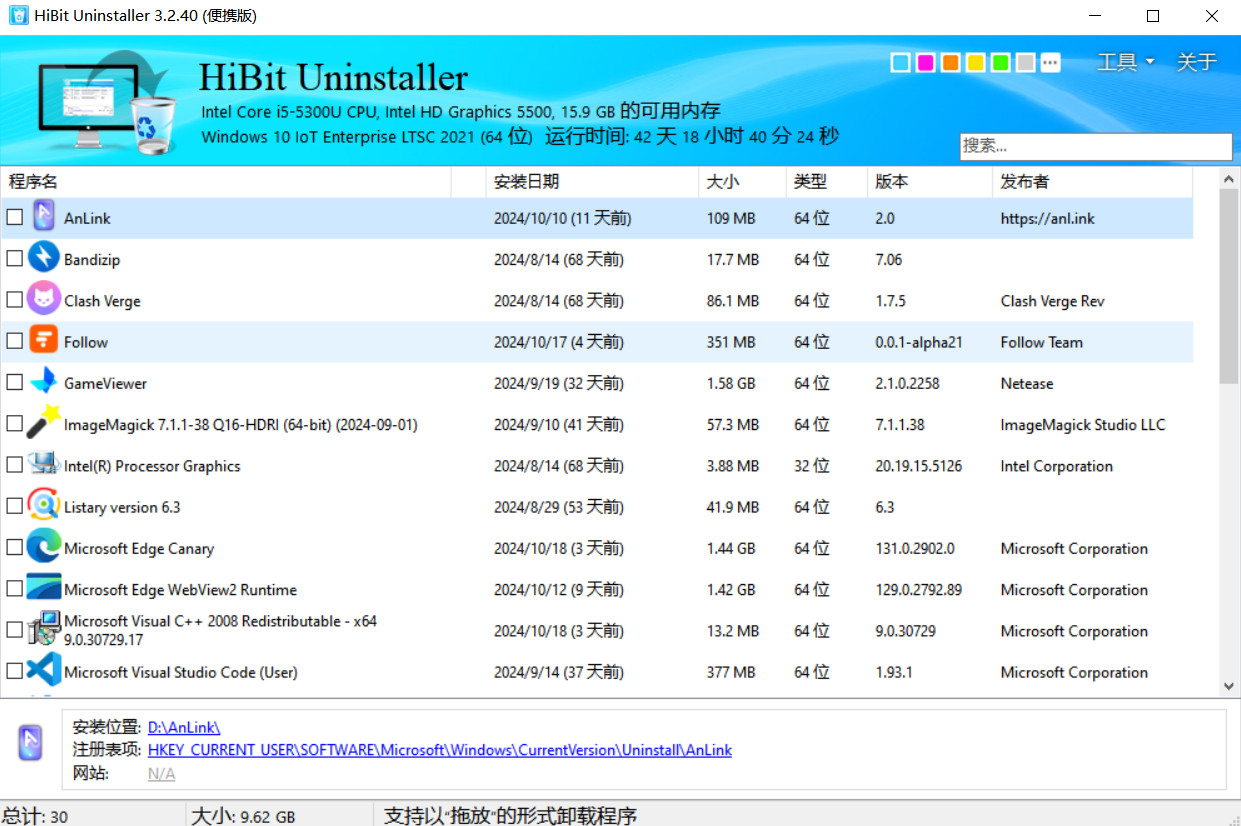Select the yellow theme color swatch

point(976,63)
